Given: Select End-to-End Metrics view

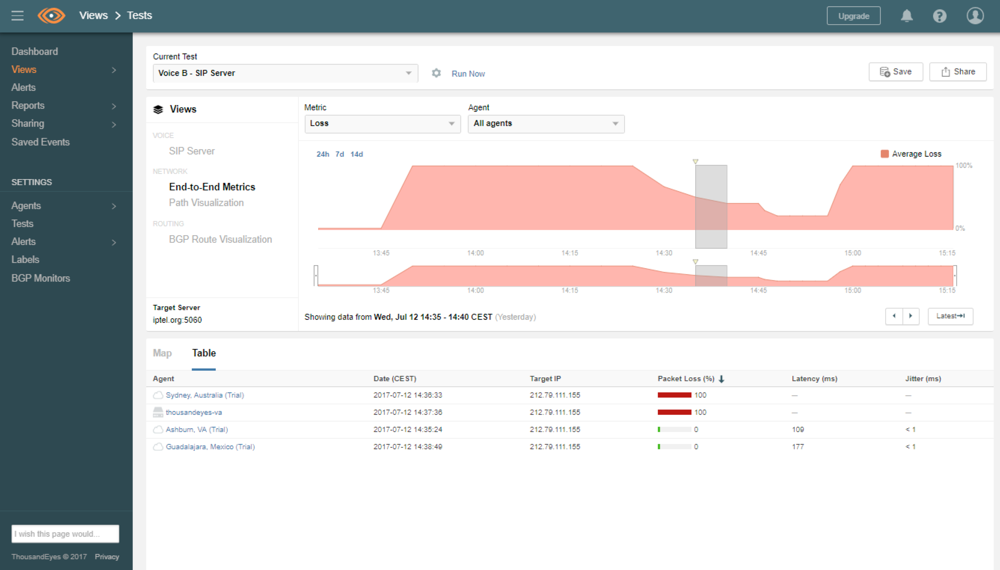Looking at the screenshot, I should [x=212, y=187].
